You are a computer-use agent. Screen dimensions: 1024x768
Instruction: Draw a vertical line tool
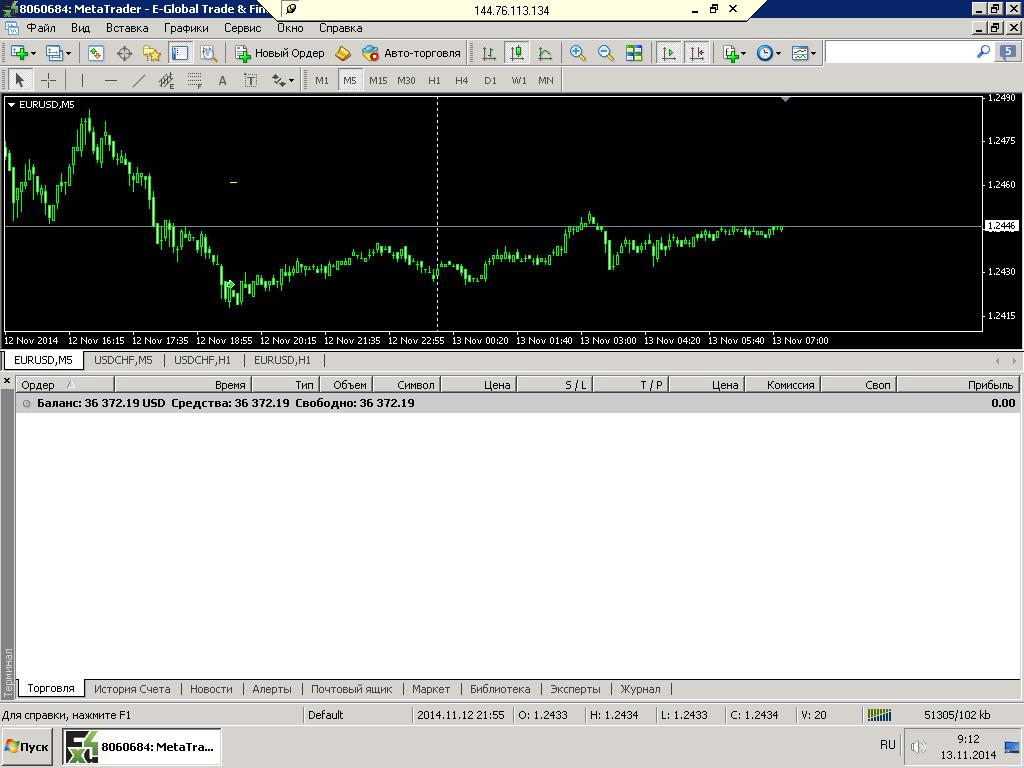(x=82, y=80)
